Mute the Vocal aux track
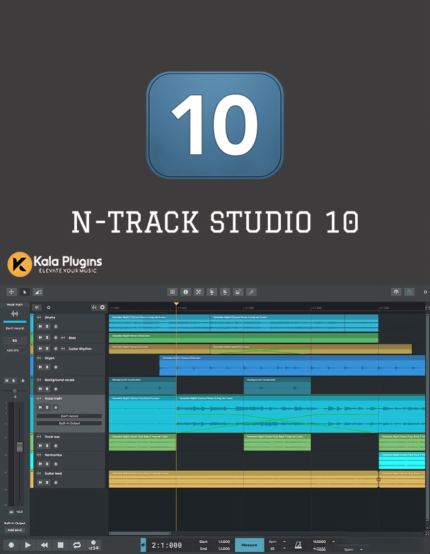 point(40,446)
